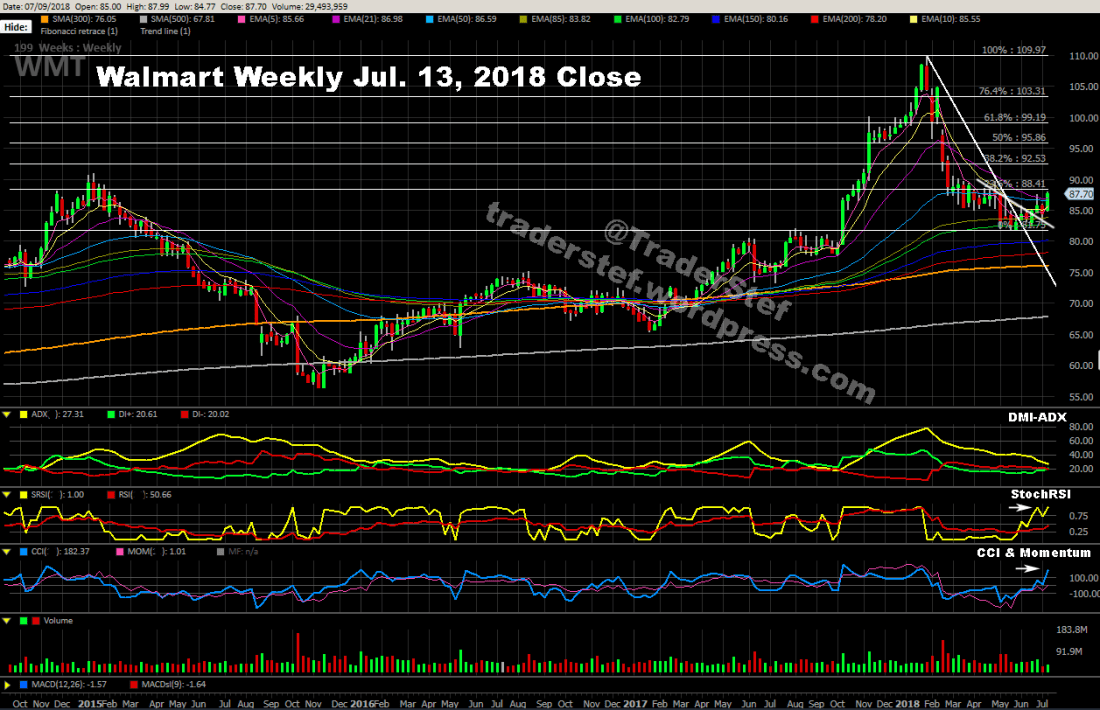
Task: Select the EMA(10) yellow legend marker
Action: click(915, 18)
